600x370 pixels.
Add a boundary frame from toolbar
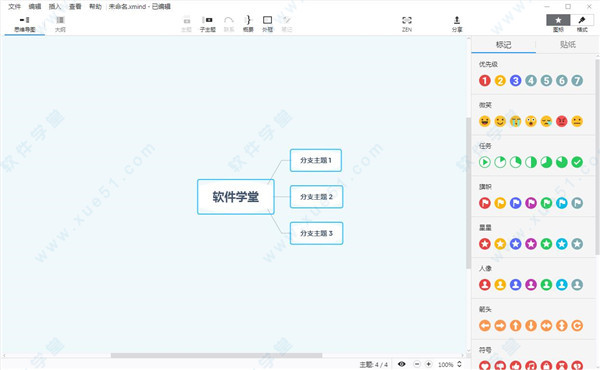coord(267,24)
